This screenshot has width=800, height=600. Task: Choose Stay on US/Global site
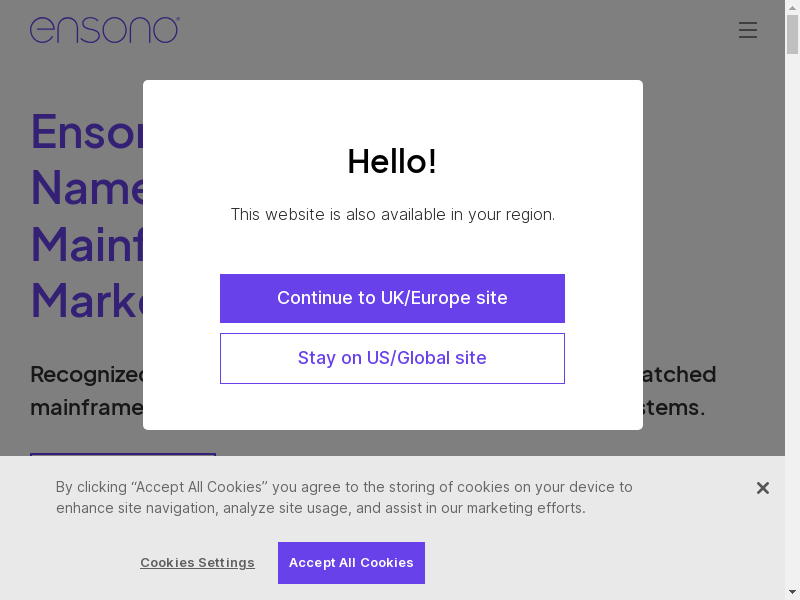(392, 358)
